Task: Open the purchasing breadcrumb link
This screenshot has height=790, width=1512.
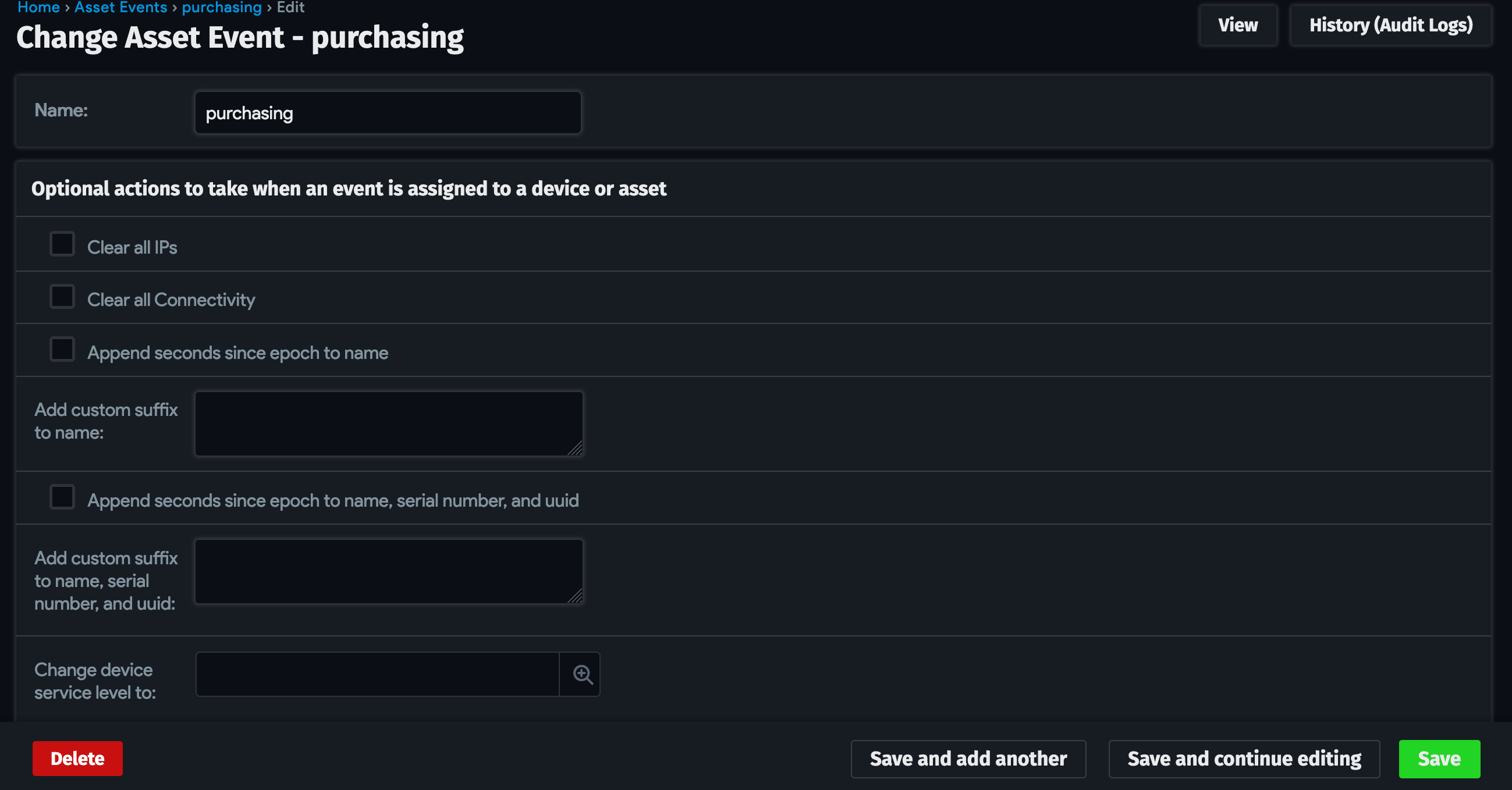Action: pyautogui.click(x=221, y=8)
